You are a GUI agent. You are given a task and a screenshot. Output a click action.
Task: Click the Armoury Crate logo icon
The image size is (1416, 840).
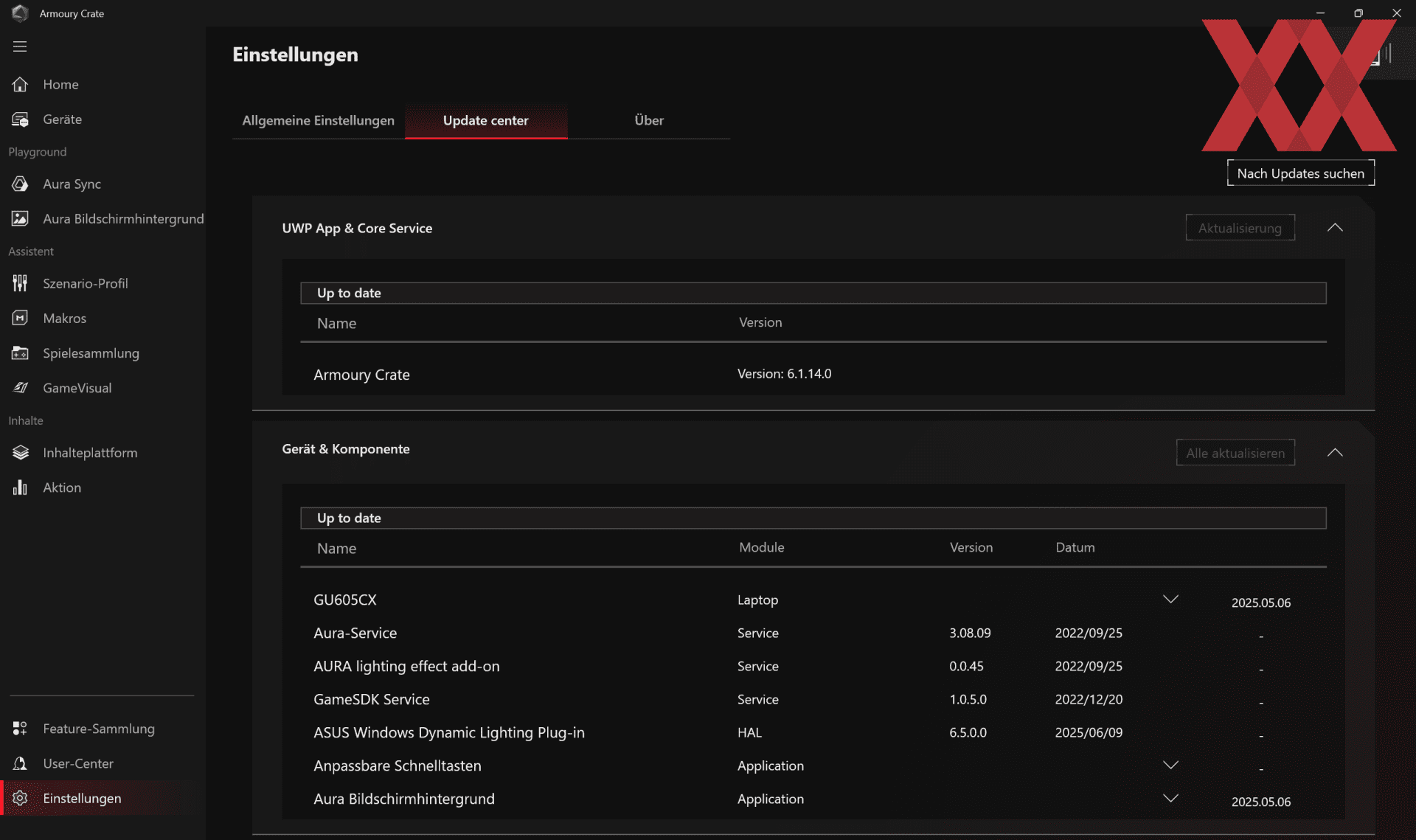coord(20,13)
